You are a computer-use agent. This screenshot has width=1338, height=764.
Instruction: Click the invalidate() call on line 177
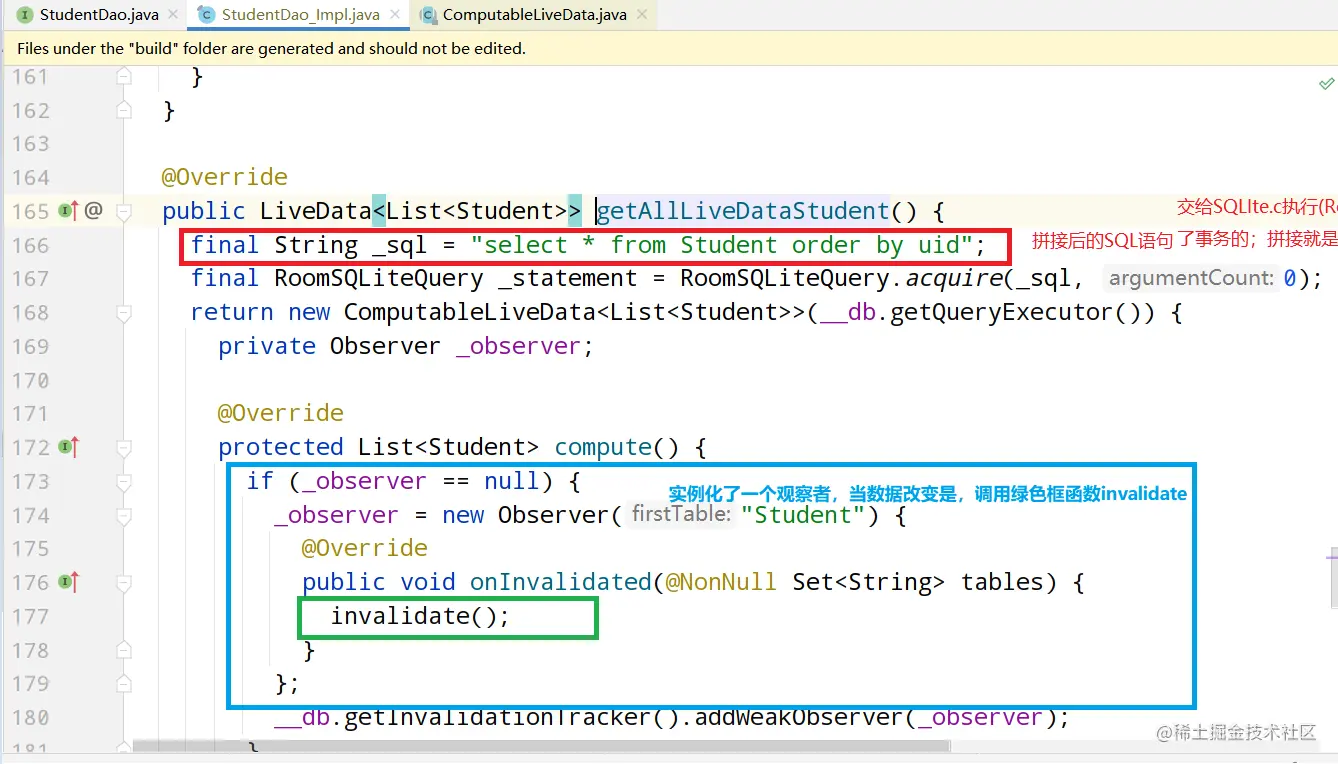(420, 616)
